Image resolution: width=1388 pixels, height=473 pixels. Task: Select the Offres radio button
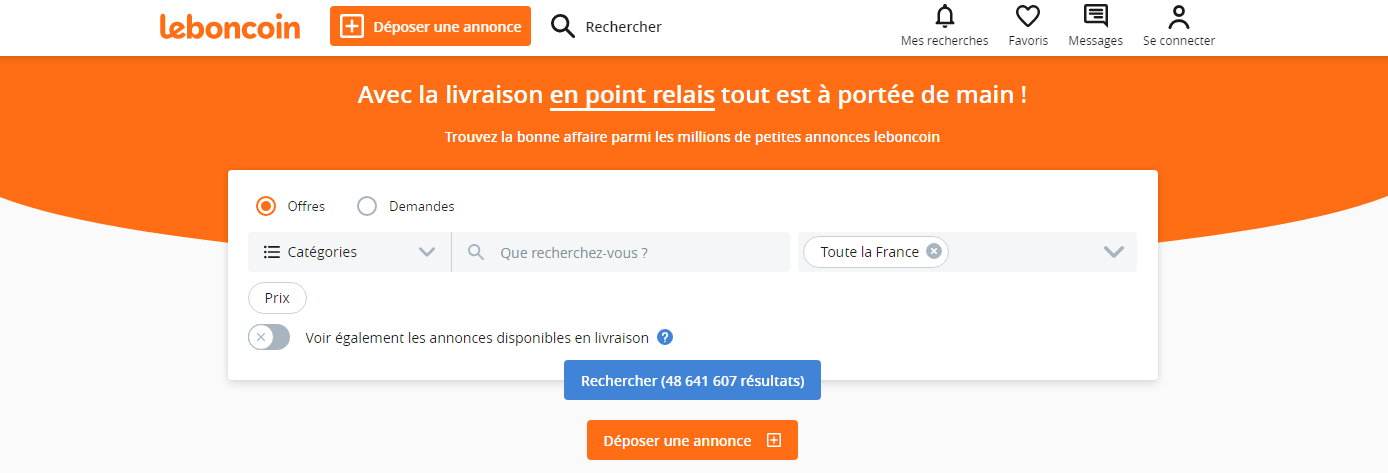coord(266,206)
